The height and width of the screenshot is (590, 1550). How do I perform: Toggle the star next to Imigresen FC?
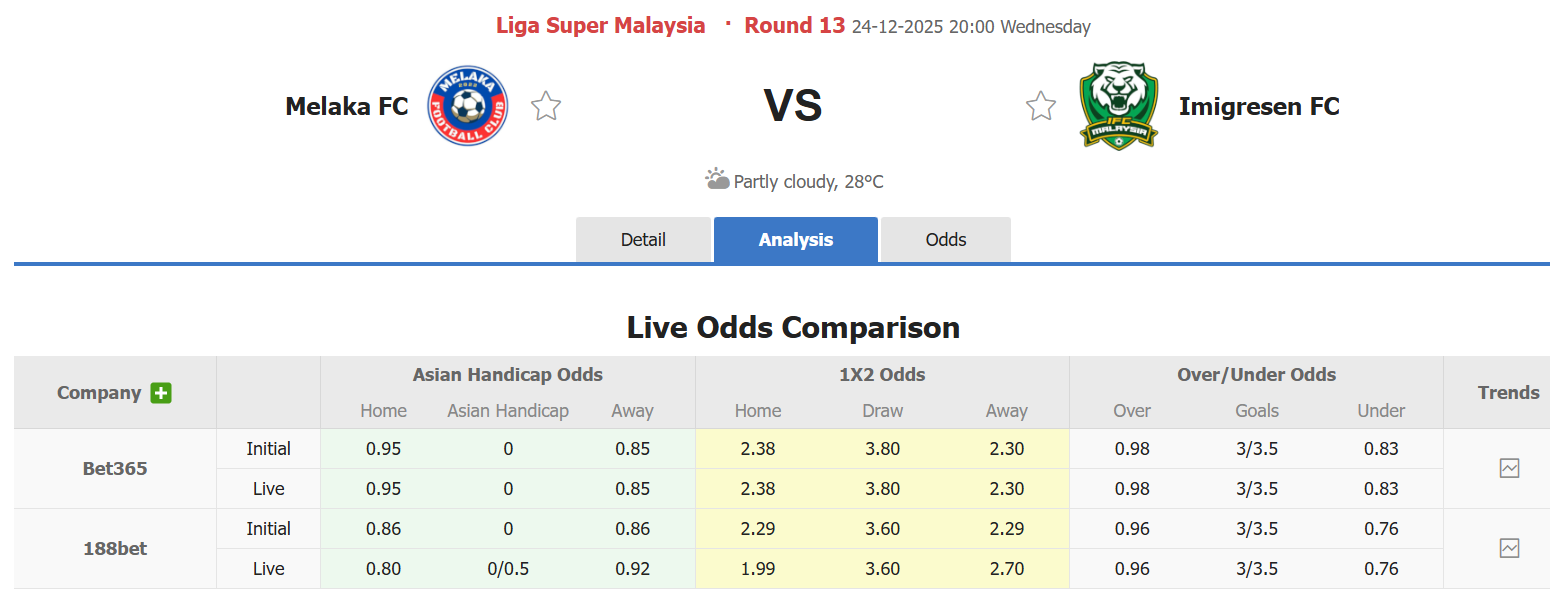1041,106
